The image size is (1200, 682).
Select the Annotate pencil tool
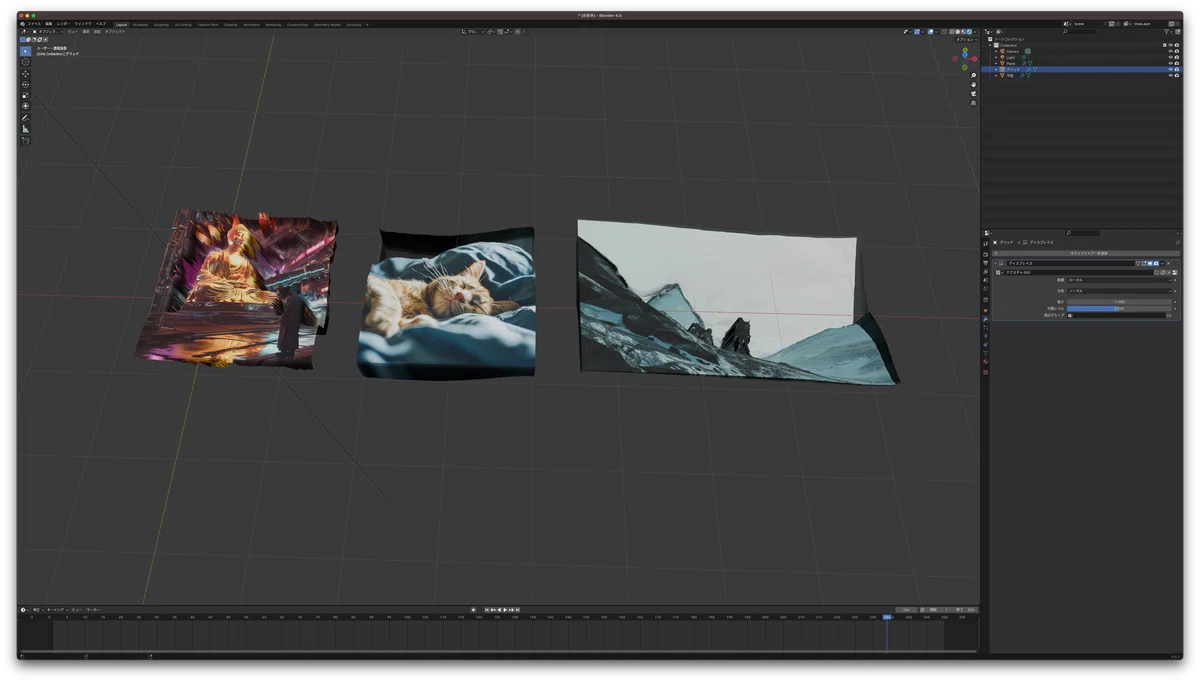point(25,118)
